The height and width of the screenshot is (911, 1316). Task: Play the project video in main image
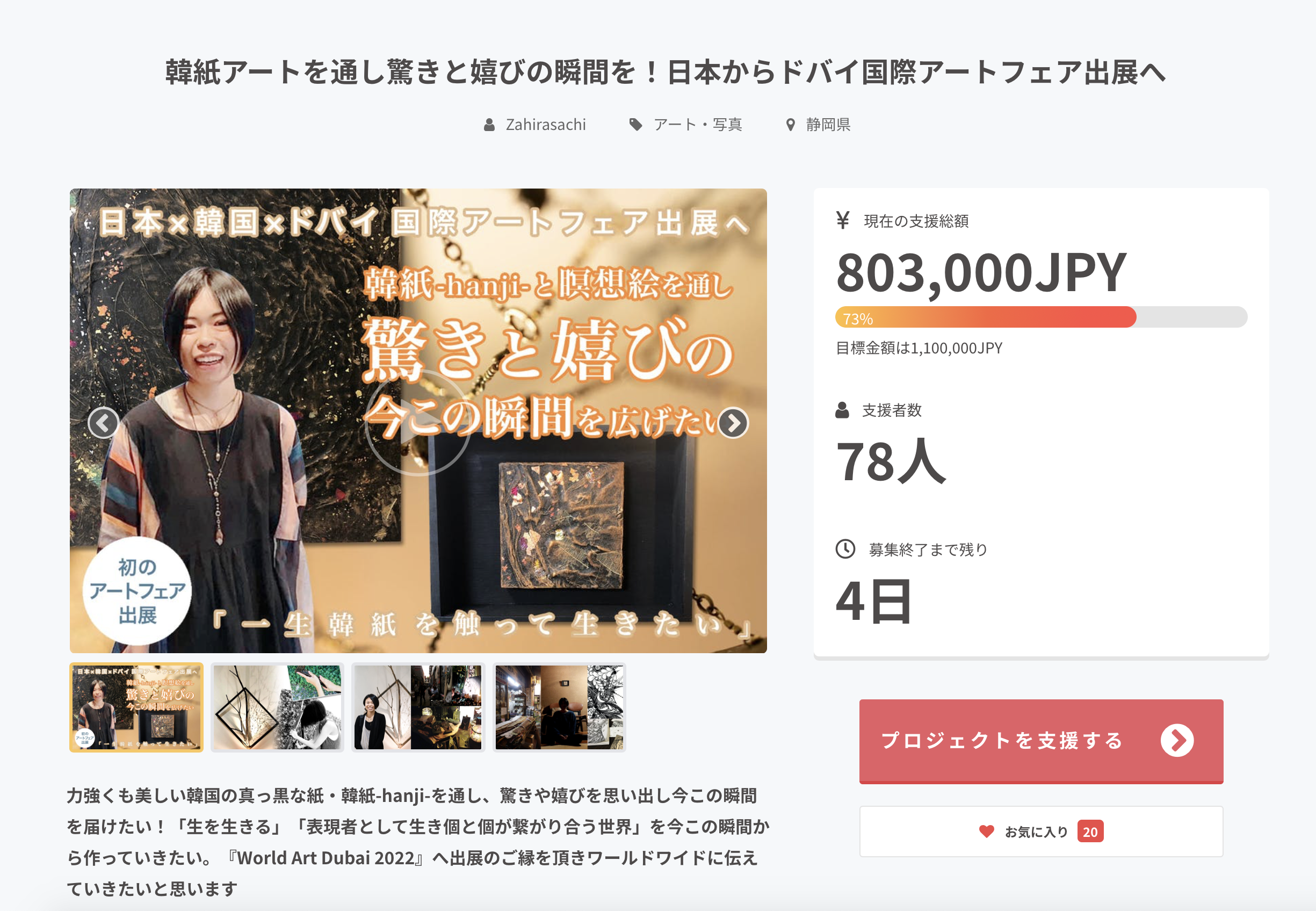point(418,423)
